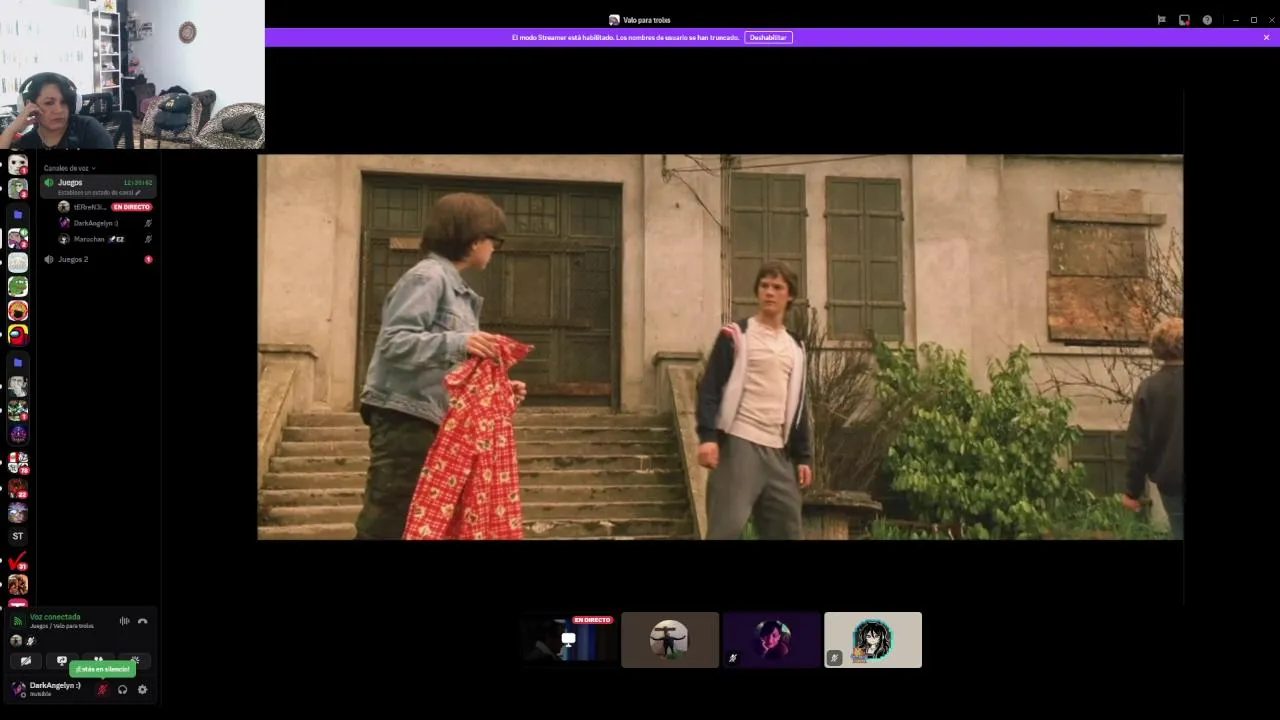Screen dimensions: 1280x720
Task: Select the second participant tile with gray avatar
Action: 670,640
